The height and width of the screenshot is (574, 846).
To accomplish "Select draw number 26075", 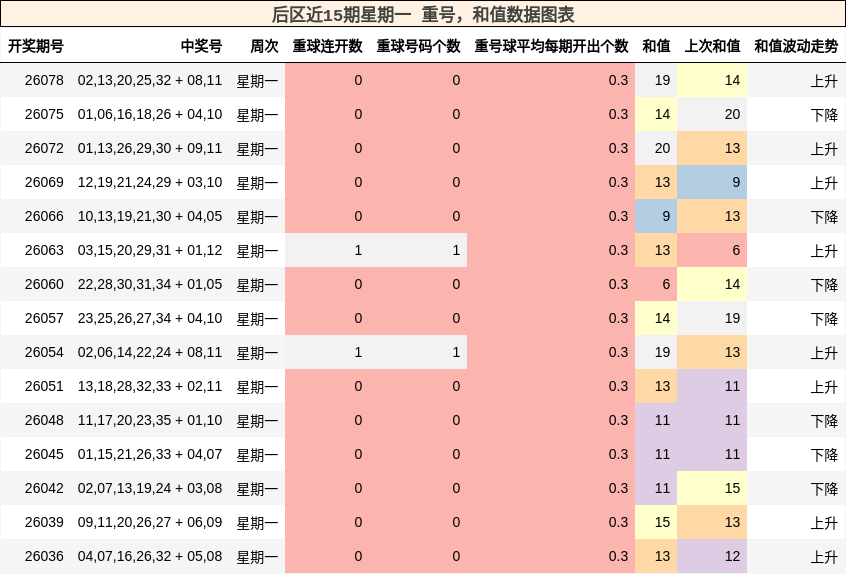I will (44, 114).
